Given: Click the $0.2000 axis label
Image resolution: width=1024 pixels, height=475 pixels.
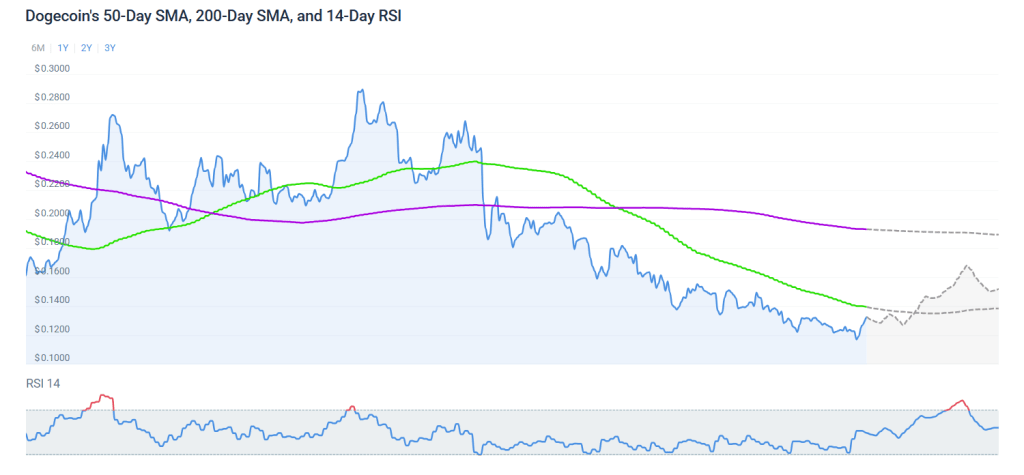Looking at the screenshot, I should (x=52, y=214).
